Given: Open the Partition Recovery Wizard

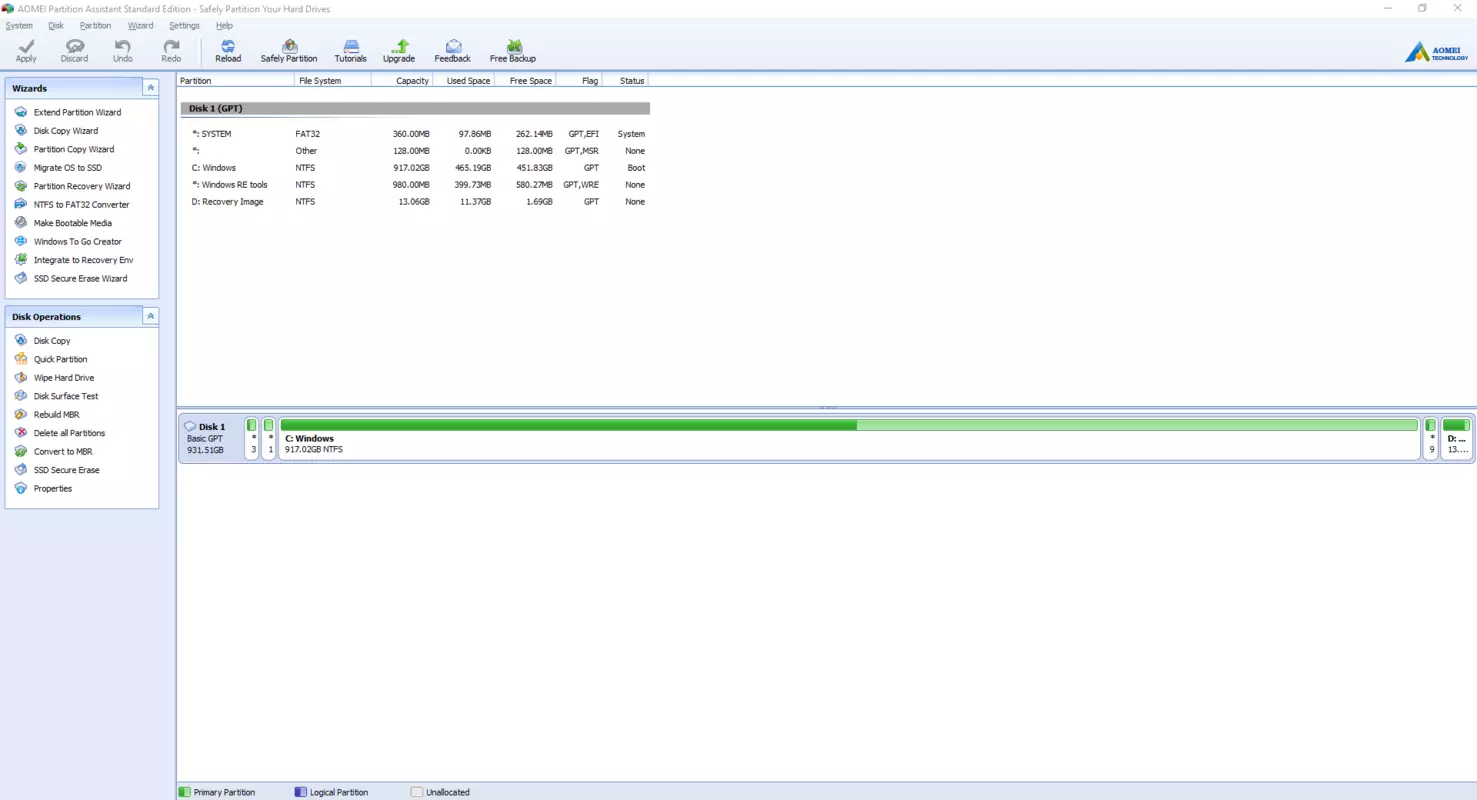Looking at the screenshot, I should click(x=82, y=186).
